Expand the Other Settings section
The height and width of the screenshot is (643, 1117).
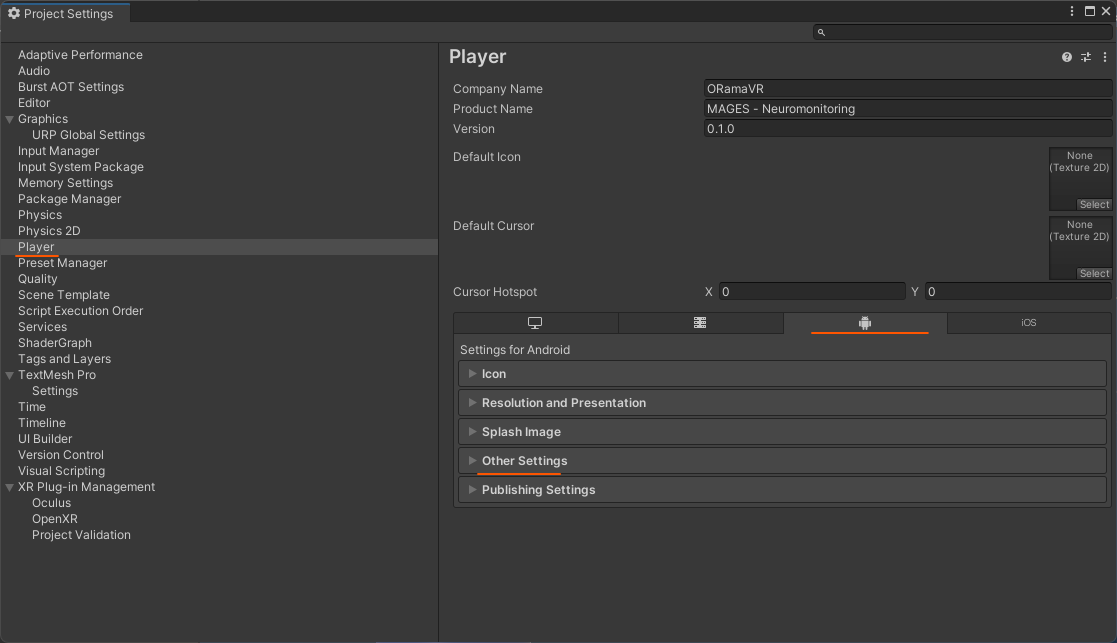[782, 461]
